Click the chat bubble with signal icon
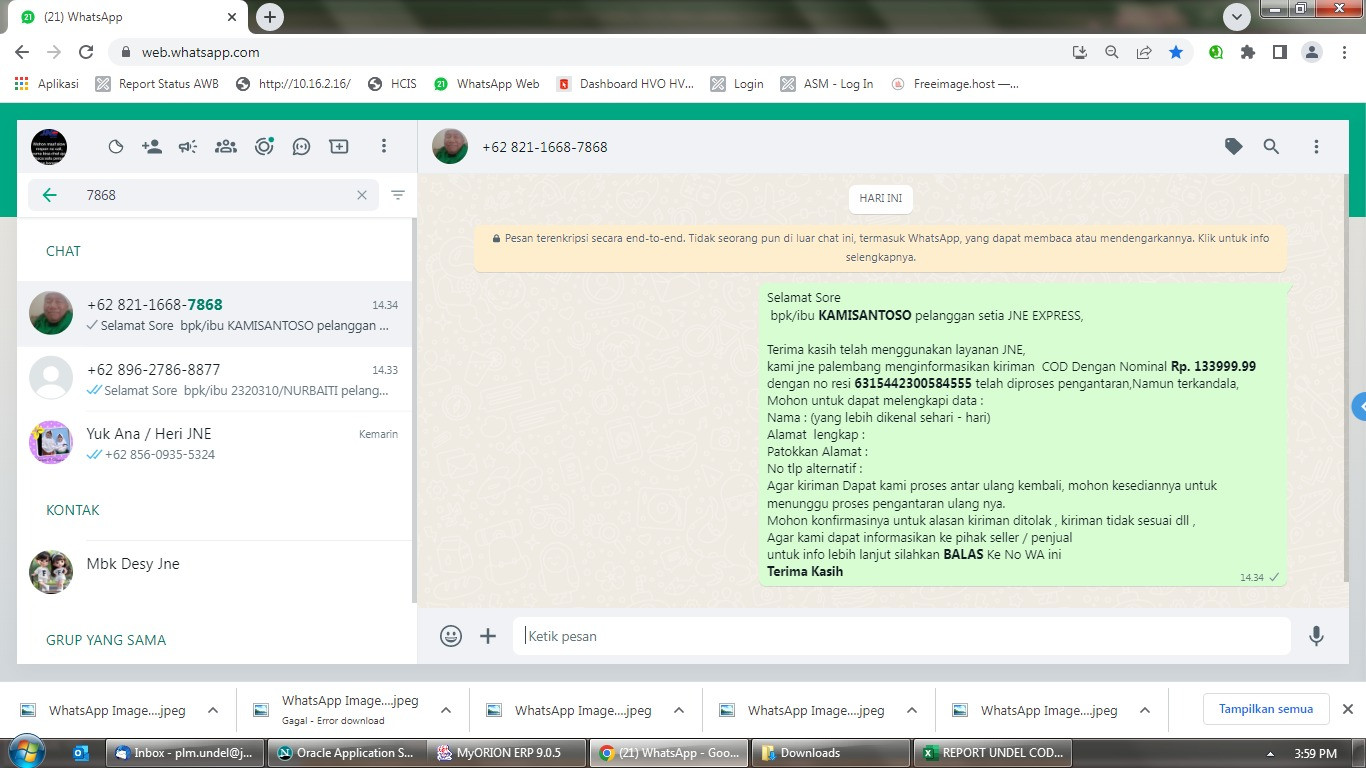 pyautogui.click(x=301, y=147)
